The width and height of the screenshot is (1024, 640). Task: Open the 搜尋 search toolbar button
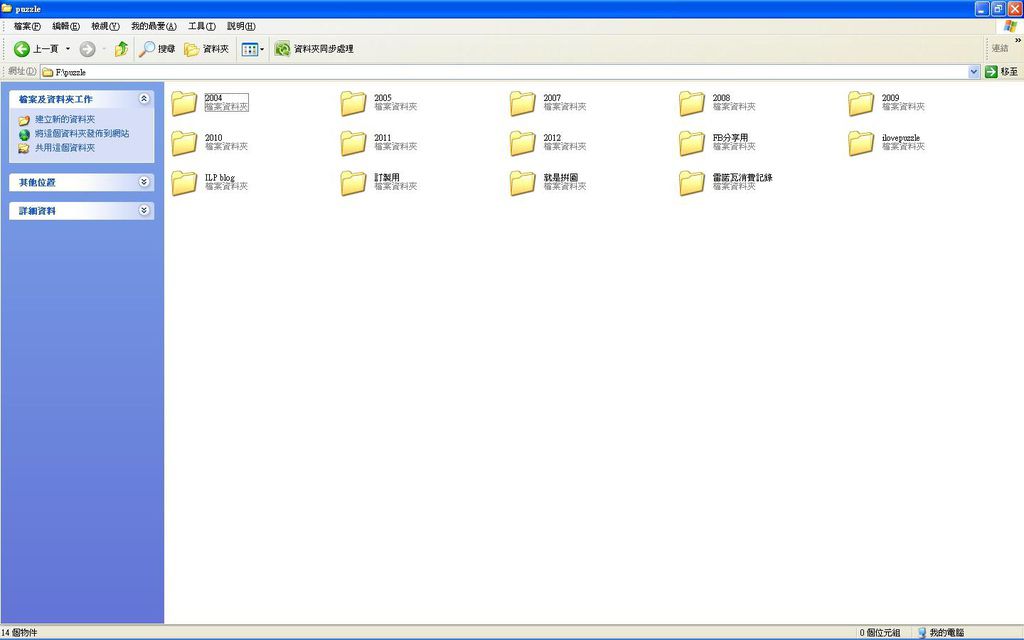tap(157, 49)
